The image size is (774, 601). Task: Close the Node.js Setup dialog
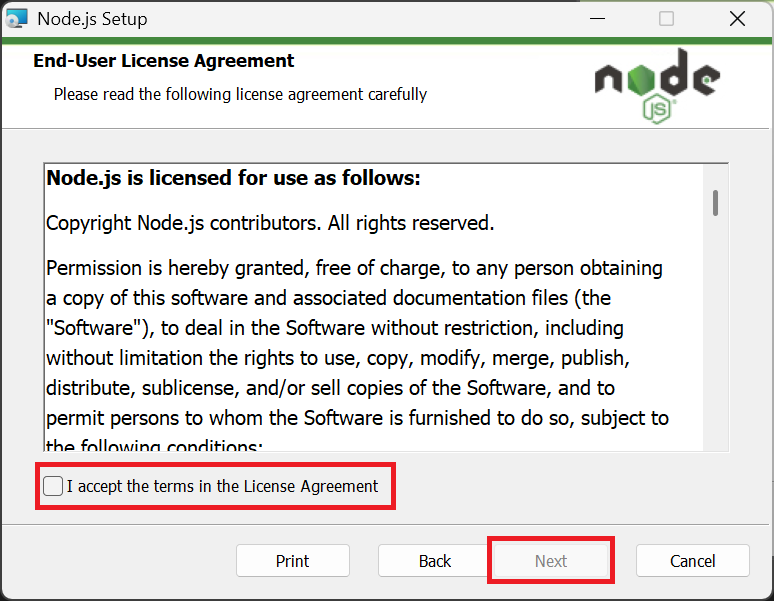(x=737, y=18)
